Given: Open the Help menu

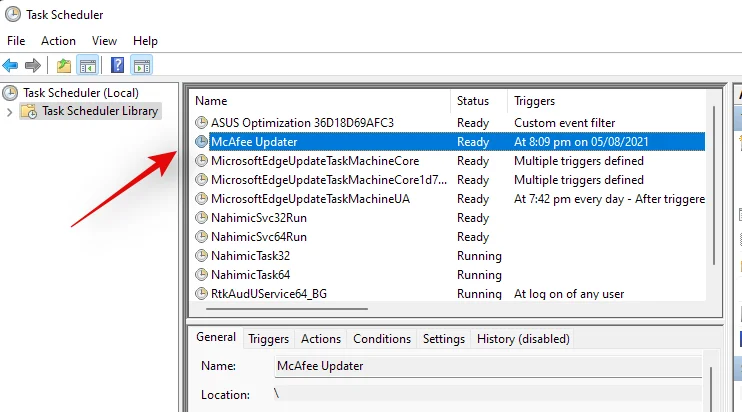Looking at the screenshot, I should [145, 41].
